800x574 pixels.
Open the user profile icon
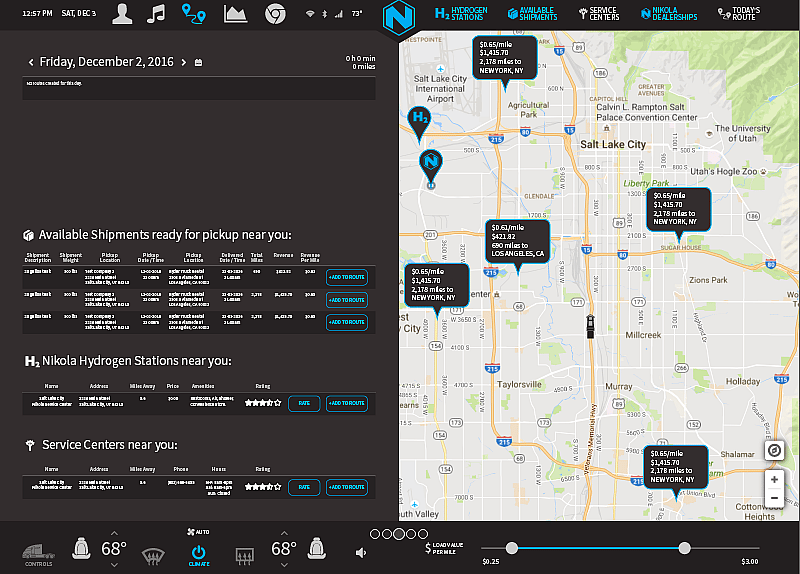tap(122, 14)
